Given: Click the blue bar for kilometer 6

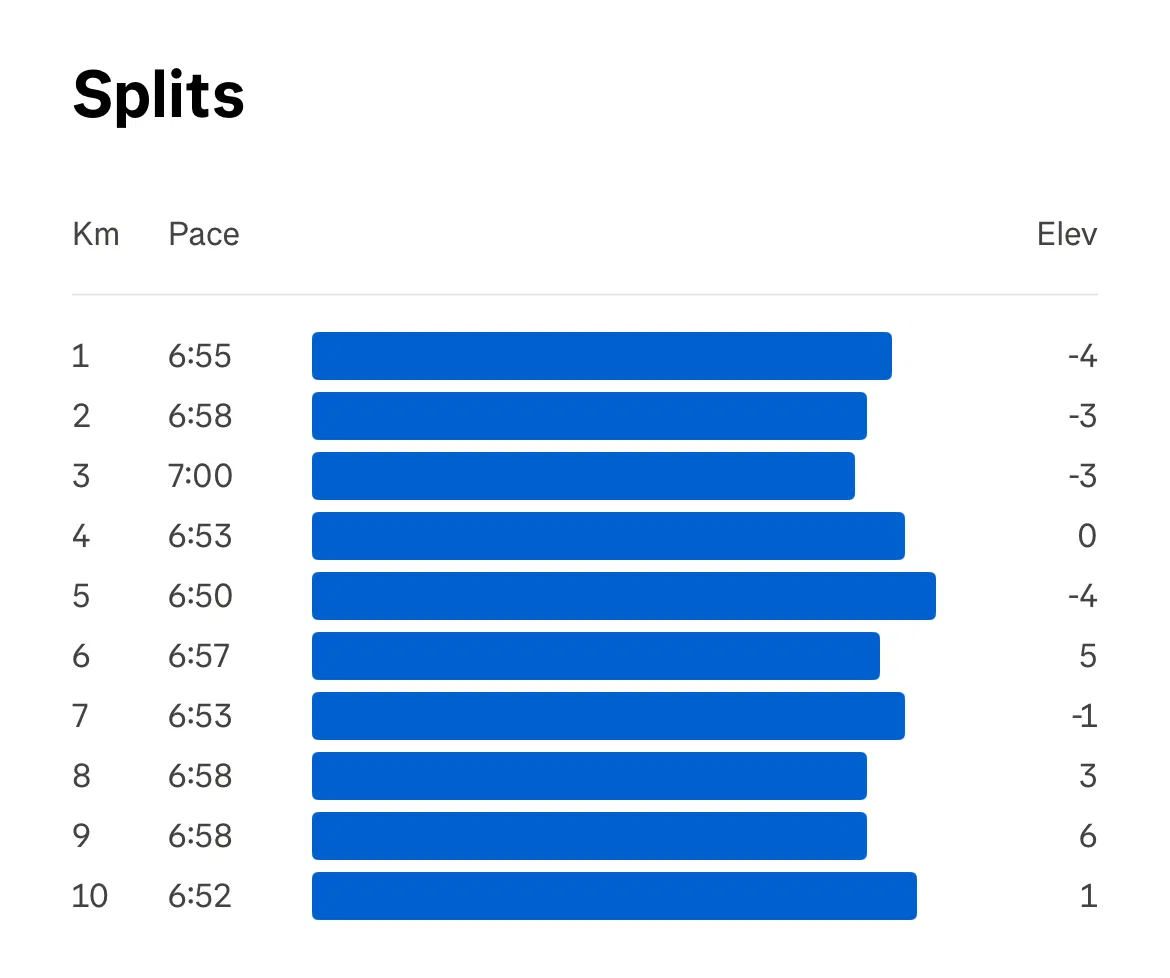Looking at the screenshot, I should coord(595,656).
